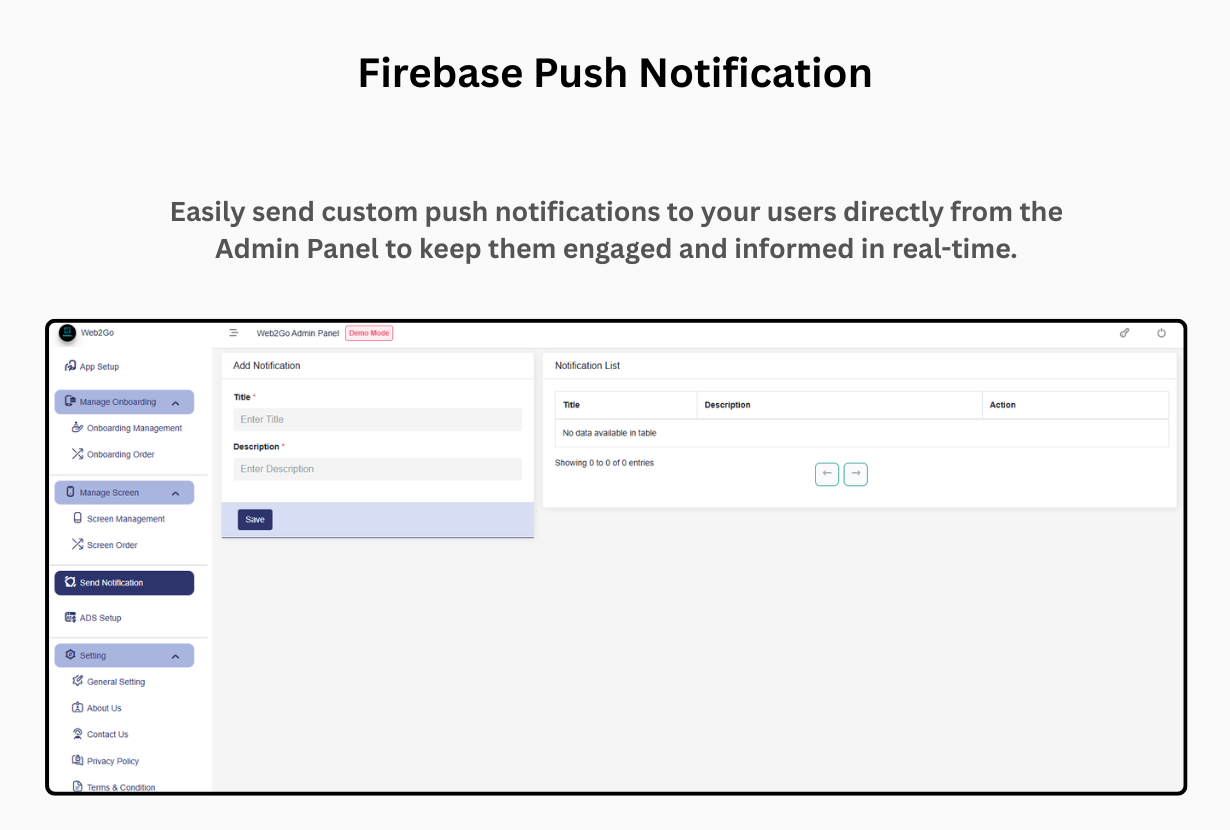Open ADS Setup via its sidebar icon
This screenshot has width=1230, height=830.
[x=70, y=617]
